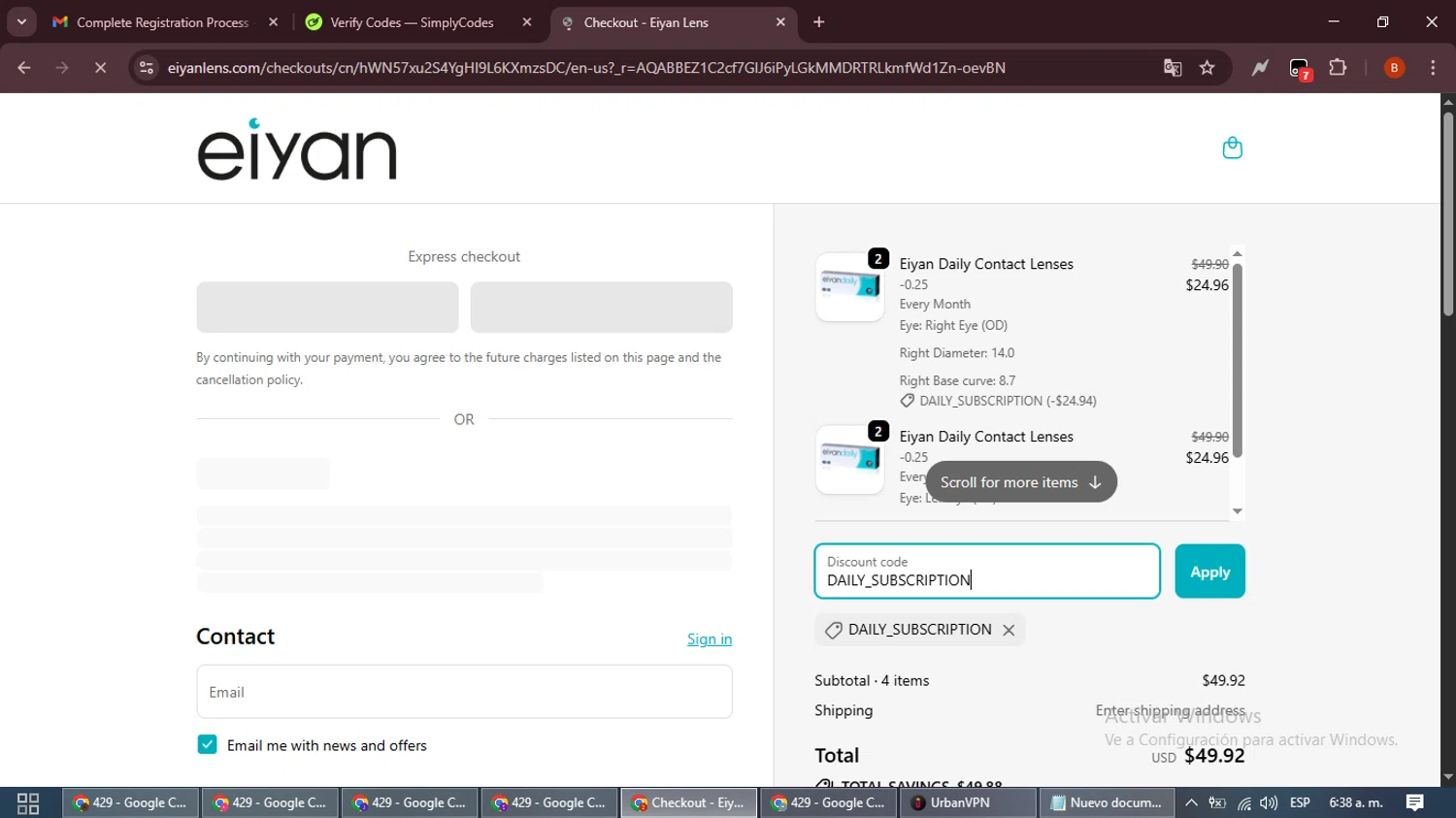Click the second express checkout placeholder button
The width and height of the screenshot is (1456, 818).
point(602,308)
